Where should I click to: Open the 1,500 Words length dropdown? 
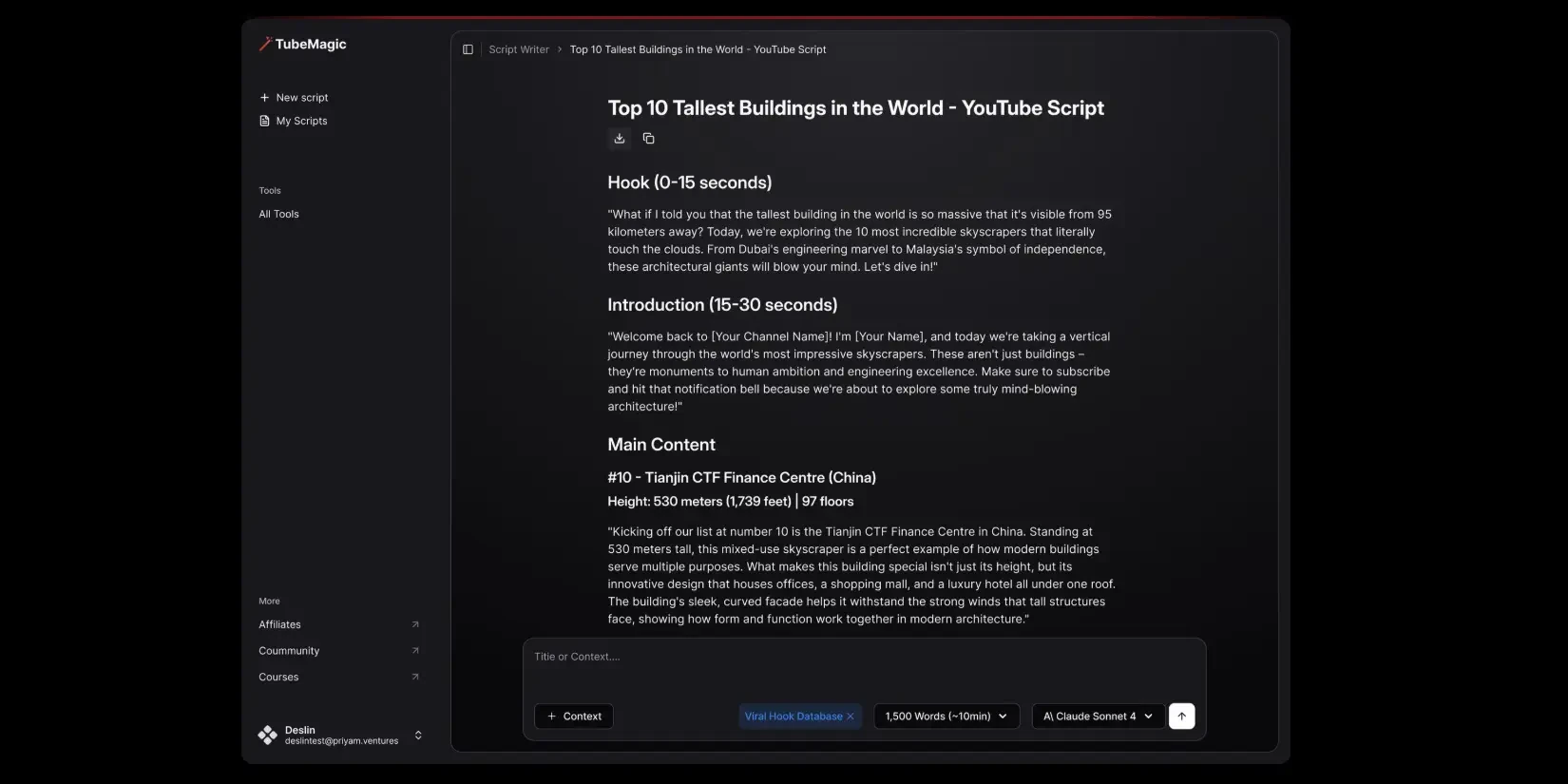pos(947,717)
